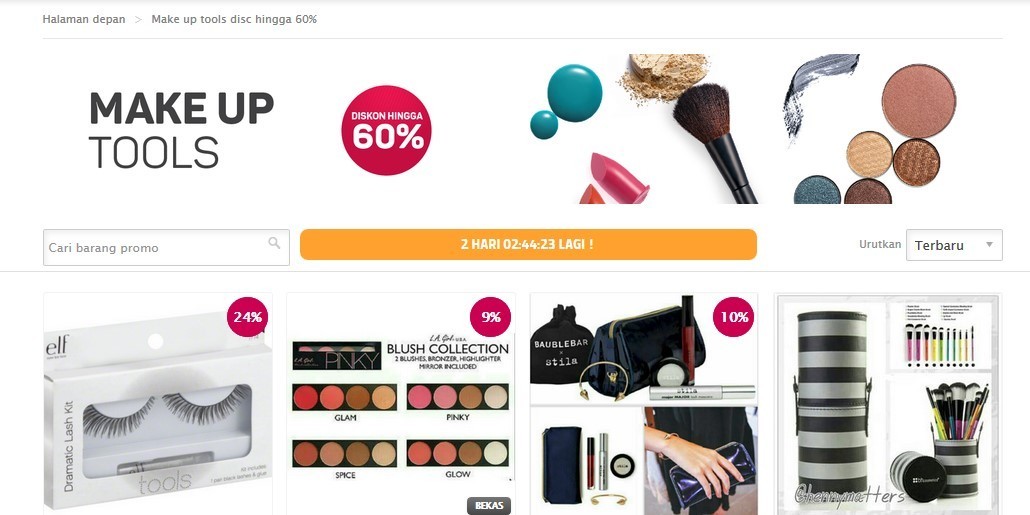Click the dropdown arrow beside Terbaru
The width and height of the screenshot is (1030, 515).
989,245
